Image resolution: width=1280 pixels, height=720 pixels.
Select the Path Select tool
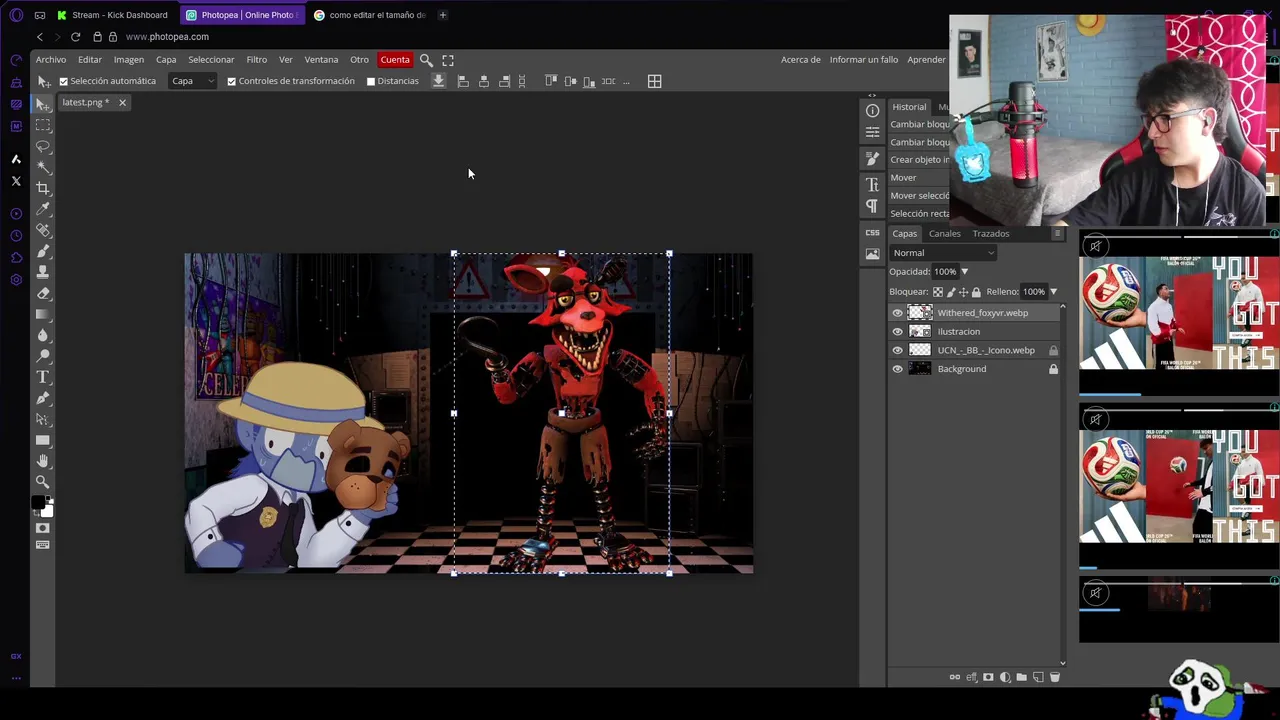(x=43, y=419)
